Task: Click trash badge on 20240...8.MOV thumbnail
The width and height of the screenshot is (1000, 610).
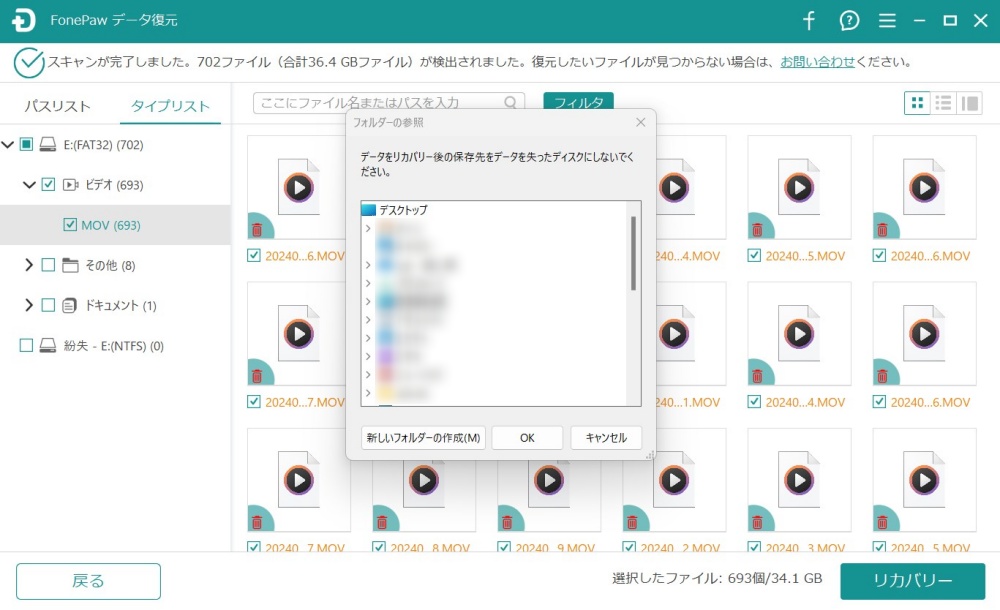Action: [382, 523]
